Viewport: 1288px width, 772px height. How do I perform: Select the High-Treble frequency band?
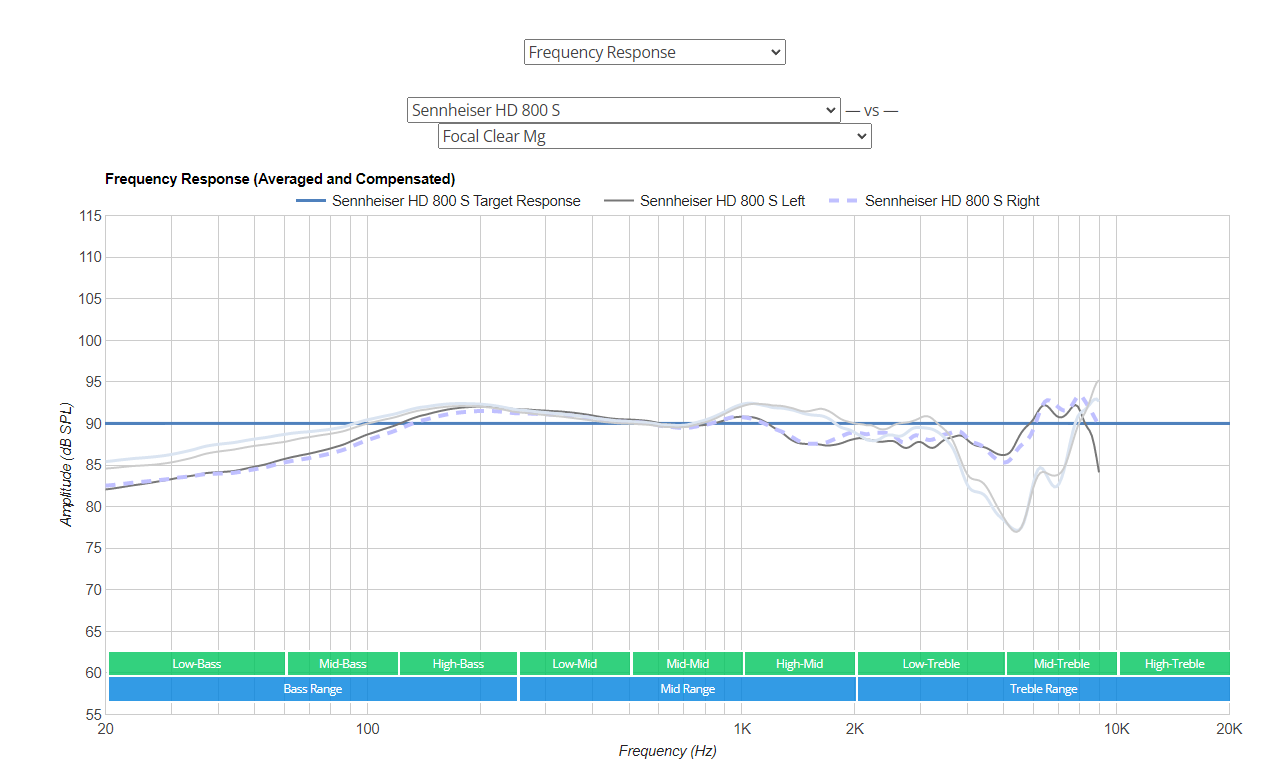click(x=1175, y=664)
